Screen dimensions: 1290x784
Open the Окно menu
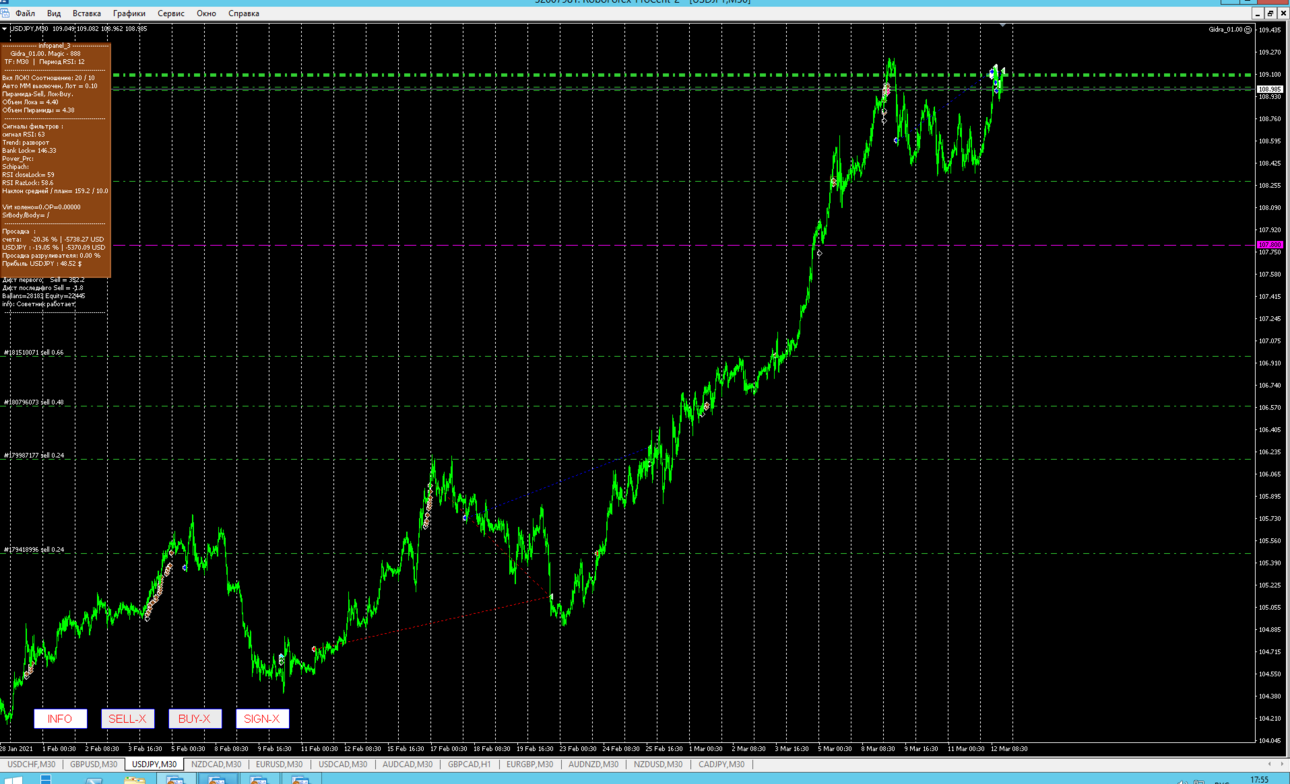(206, 14)
